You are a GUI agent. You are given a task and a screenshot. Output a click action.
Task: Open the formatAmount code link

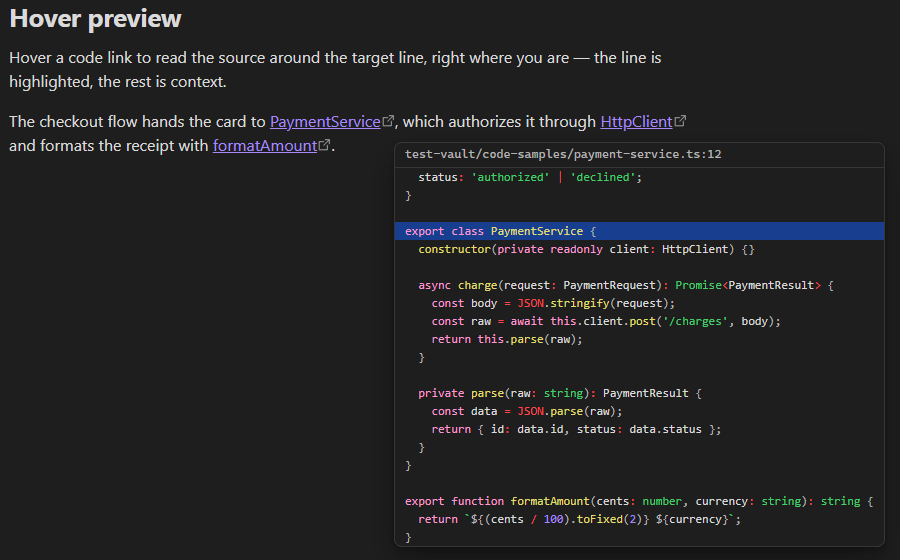coord(265,146)
